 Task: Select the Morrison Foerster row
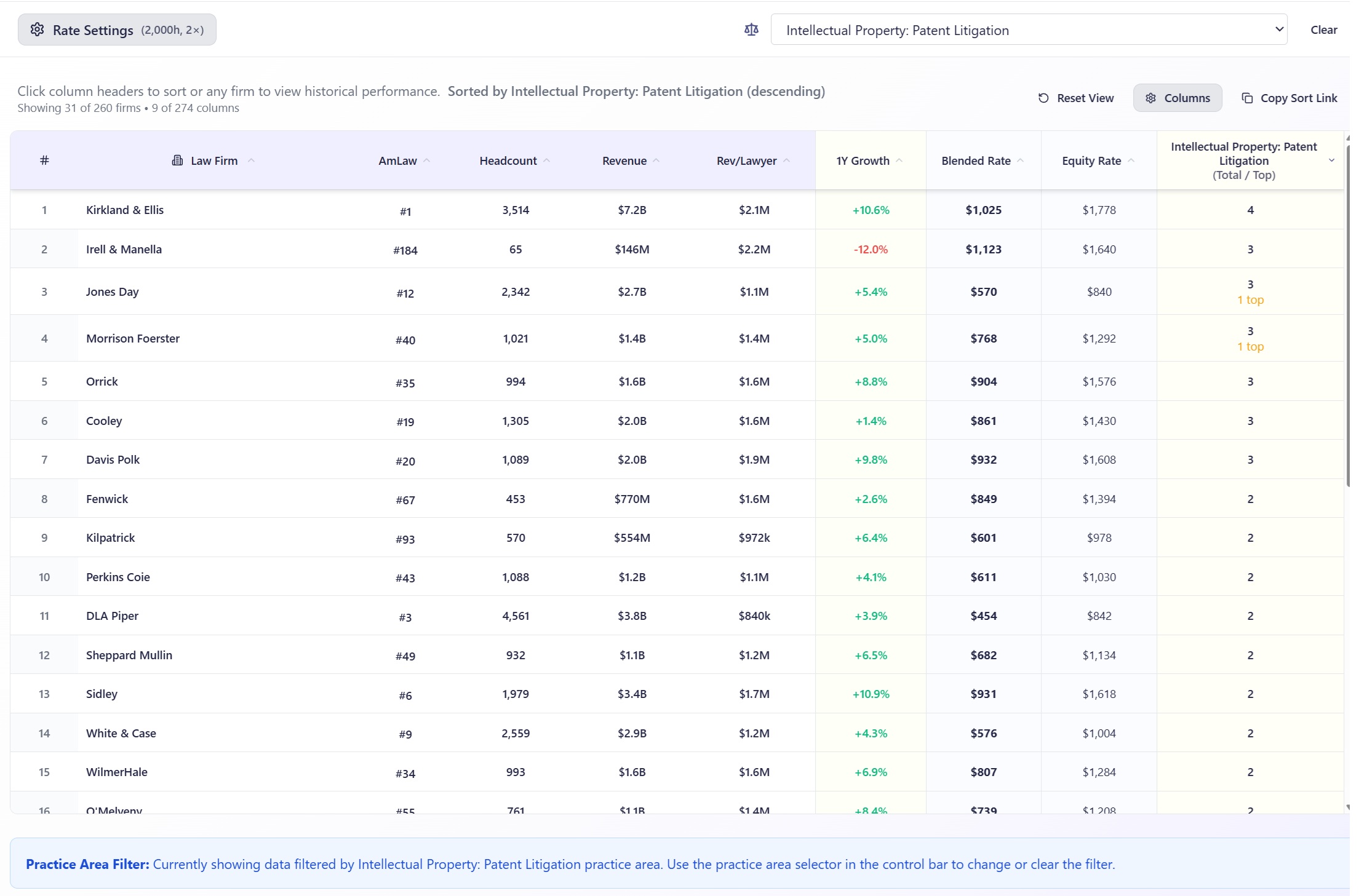click(x=133, y=338)
